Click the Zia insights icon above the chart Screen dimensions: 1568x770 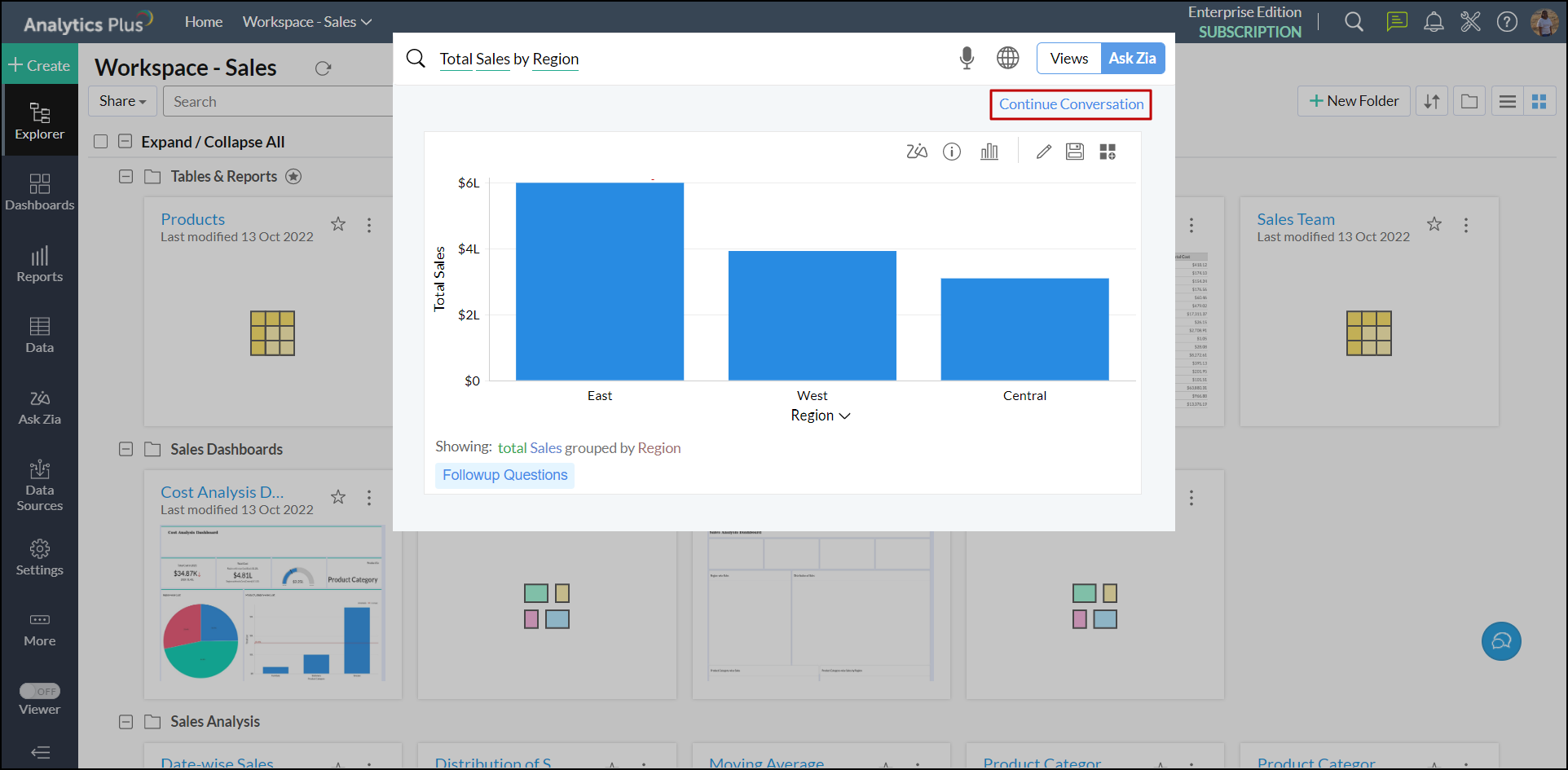(917, 152)
